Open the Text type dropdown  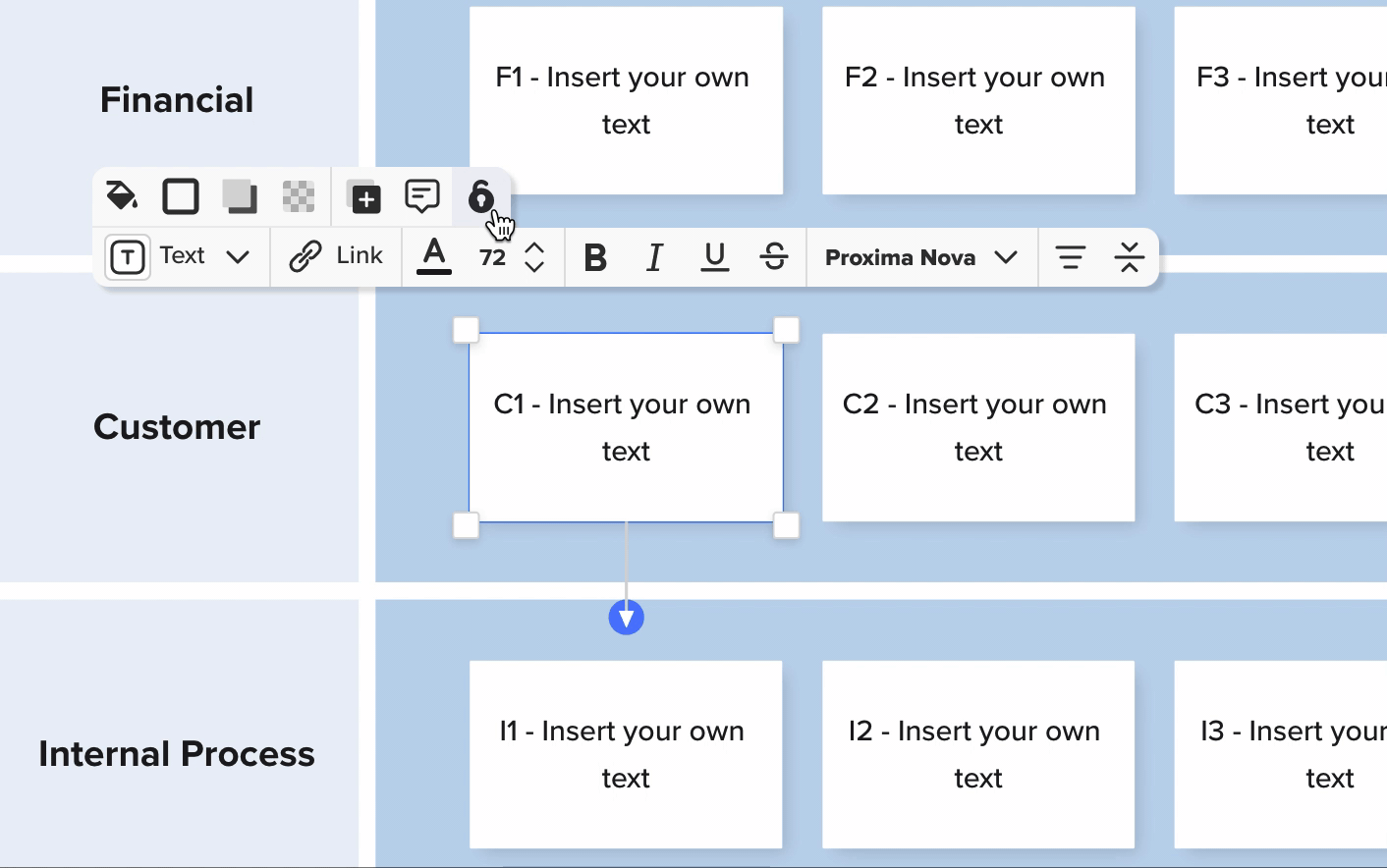coord(179,257)
